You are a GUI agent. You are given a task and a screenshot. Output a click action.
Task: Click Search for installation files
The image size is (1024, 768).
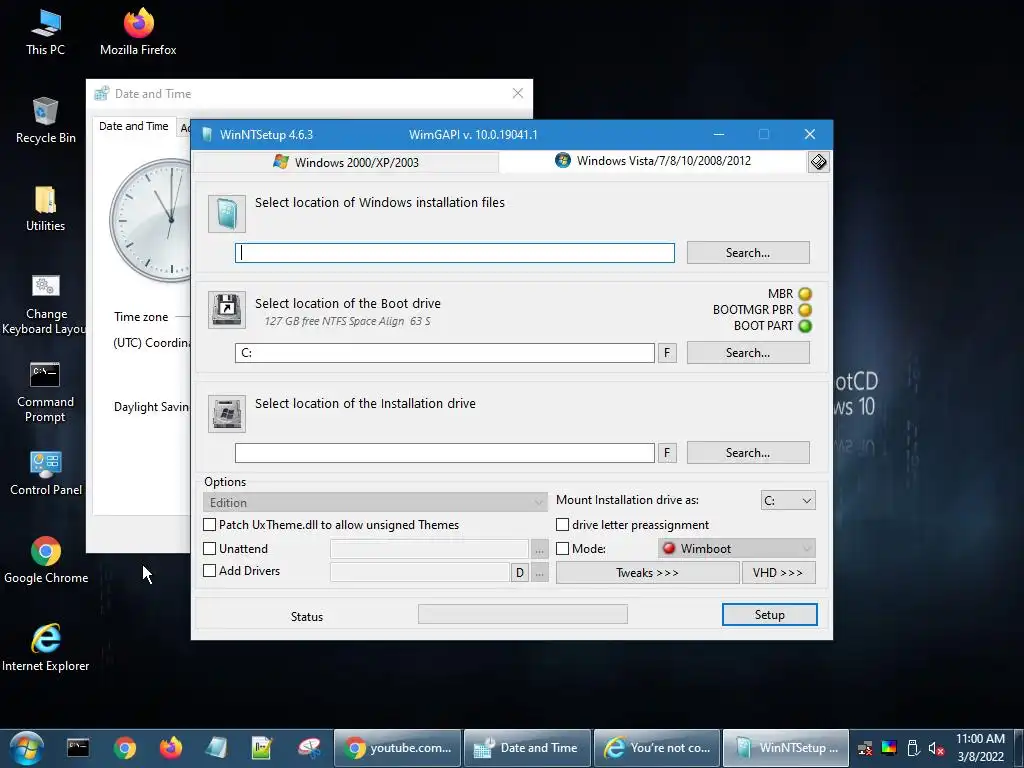(748, 253)
